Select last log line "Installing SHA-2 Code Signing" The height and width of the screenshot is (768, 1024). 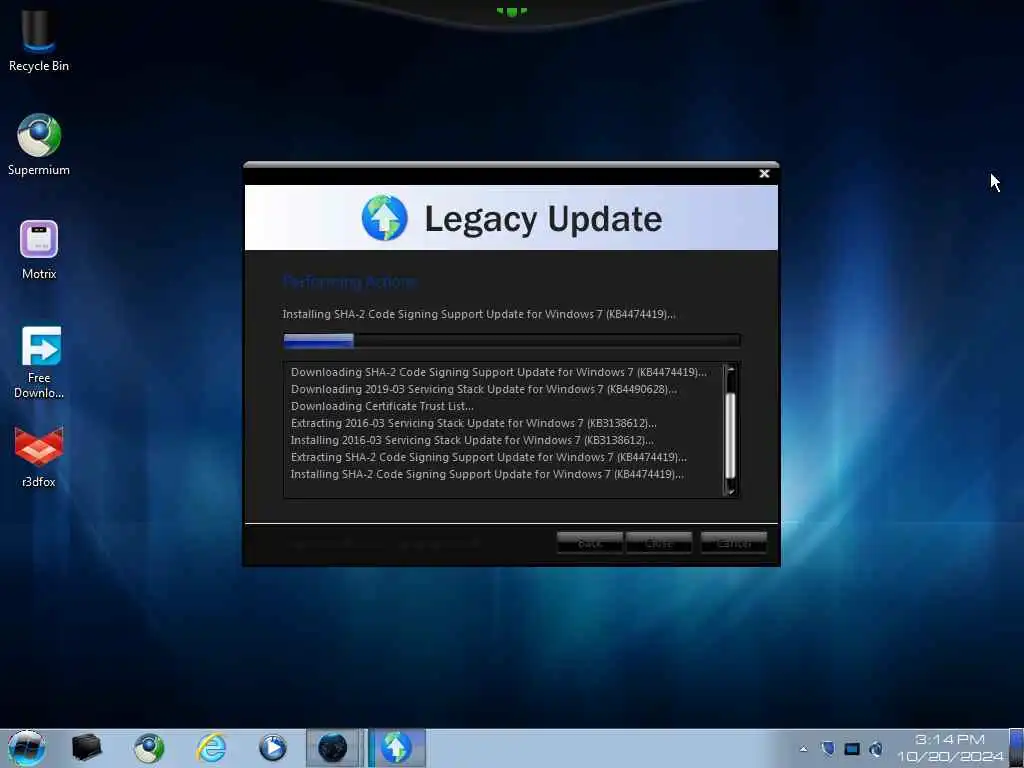pyautogui.click(x=487, y=474)
